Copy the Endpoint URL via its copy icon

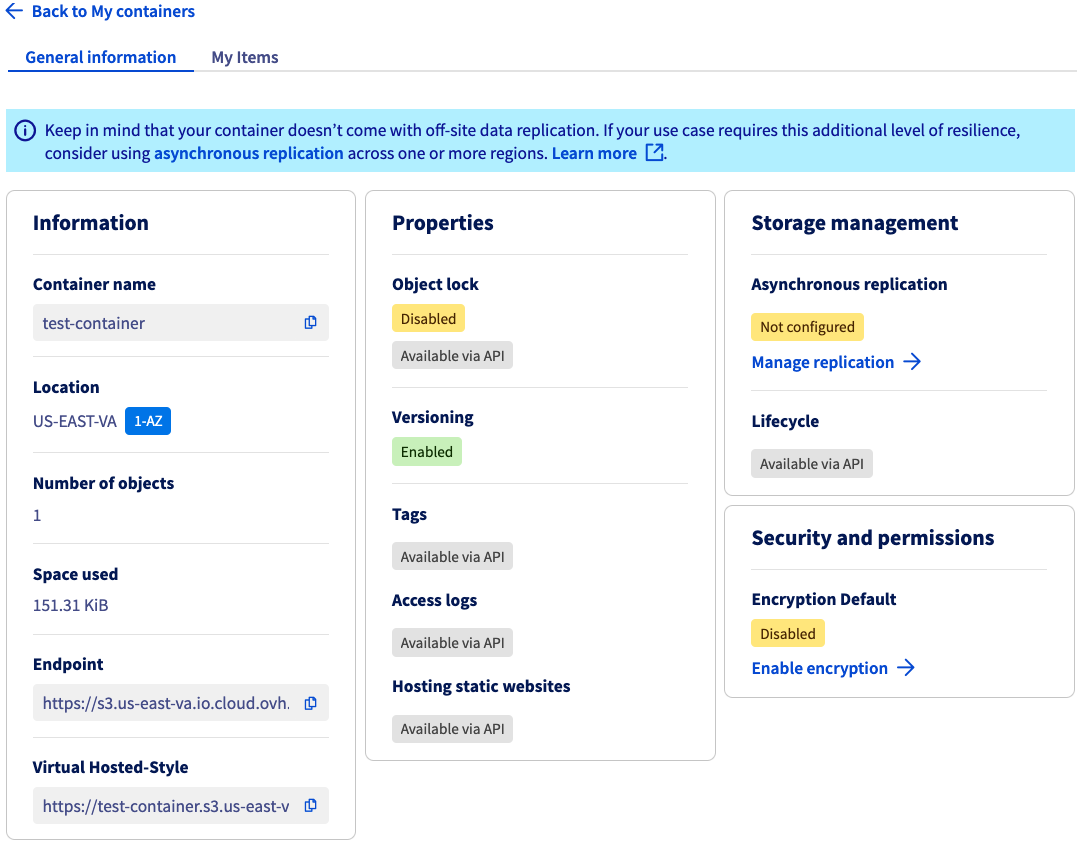click(x=311, y=702)
